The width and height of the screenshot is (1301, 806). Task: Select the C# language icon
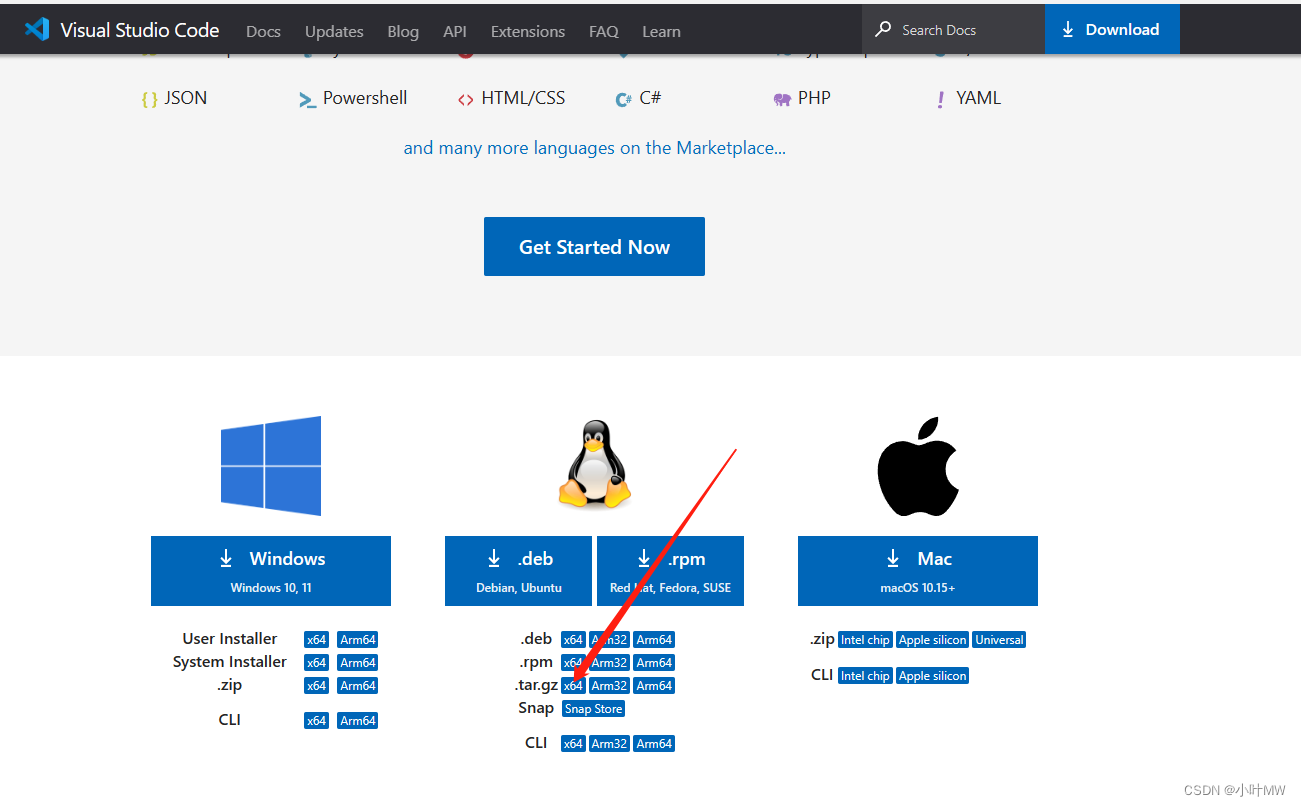622,99
